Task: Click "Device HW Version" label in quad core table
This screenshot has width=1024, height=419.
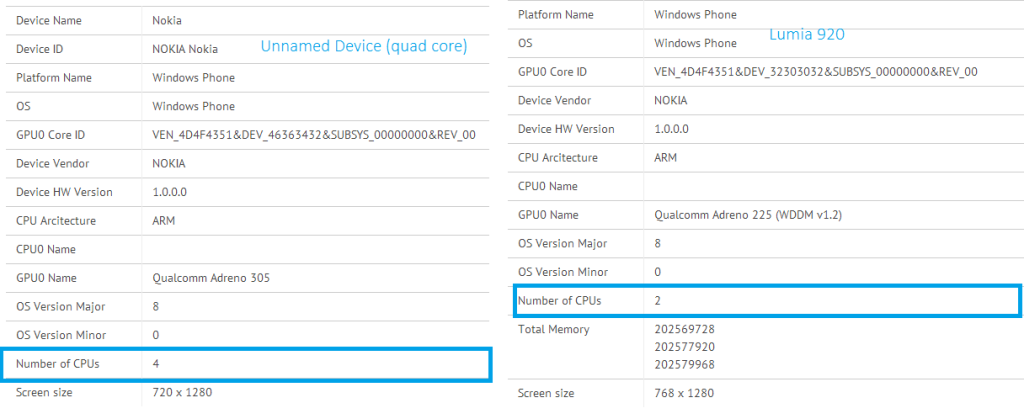Action: [64, 192]
